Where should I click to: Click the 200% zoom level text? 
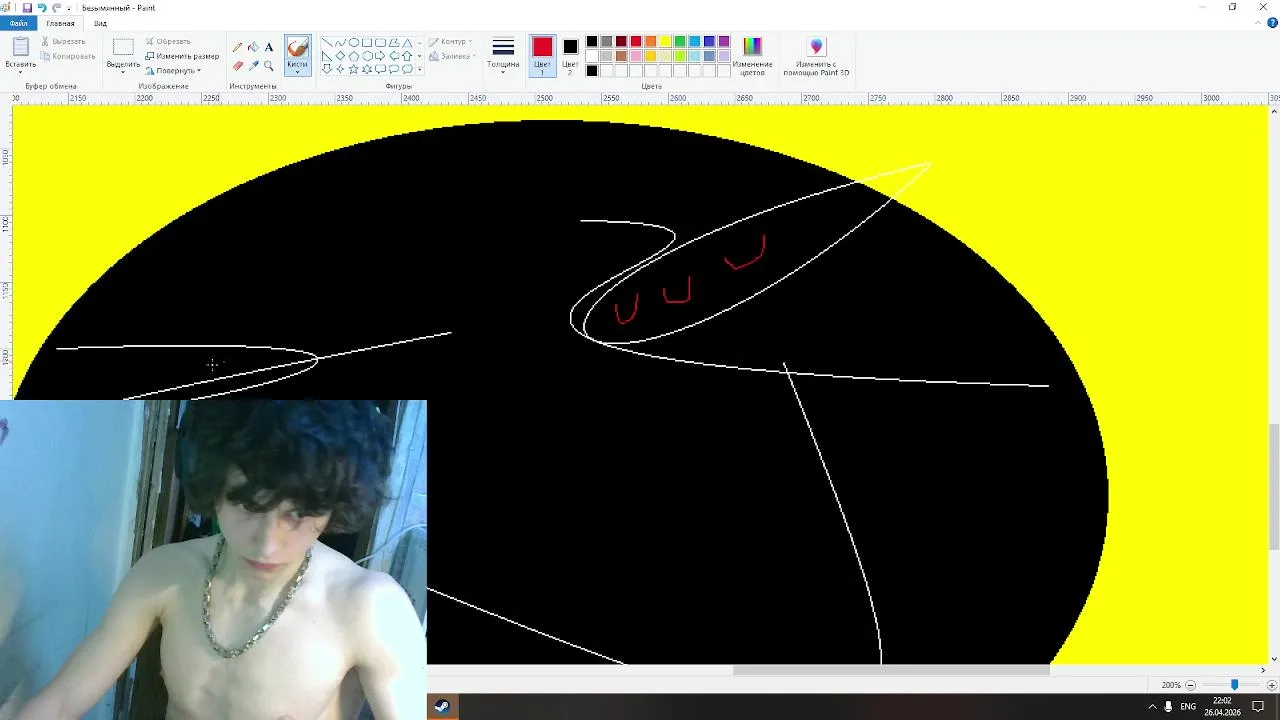1171,685
